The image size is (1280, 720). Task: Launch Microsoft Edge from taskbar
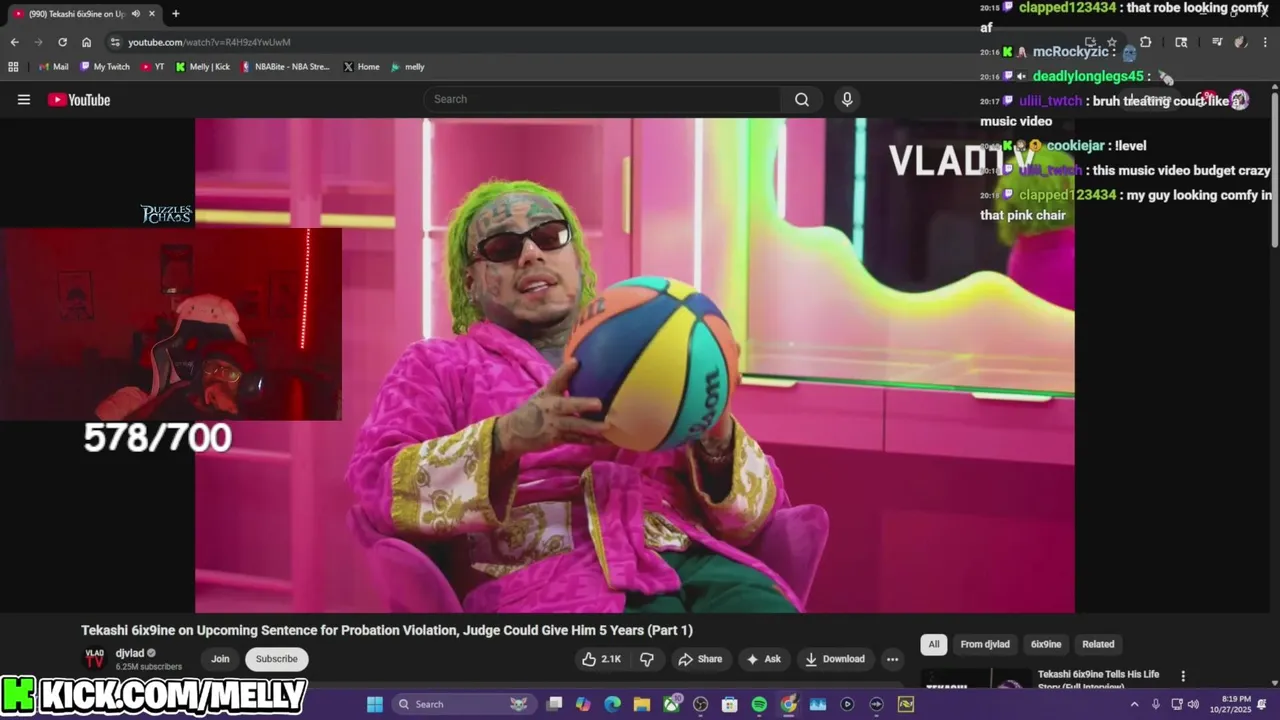coord(612,704)
